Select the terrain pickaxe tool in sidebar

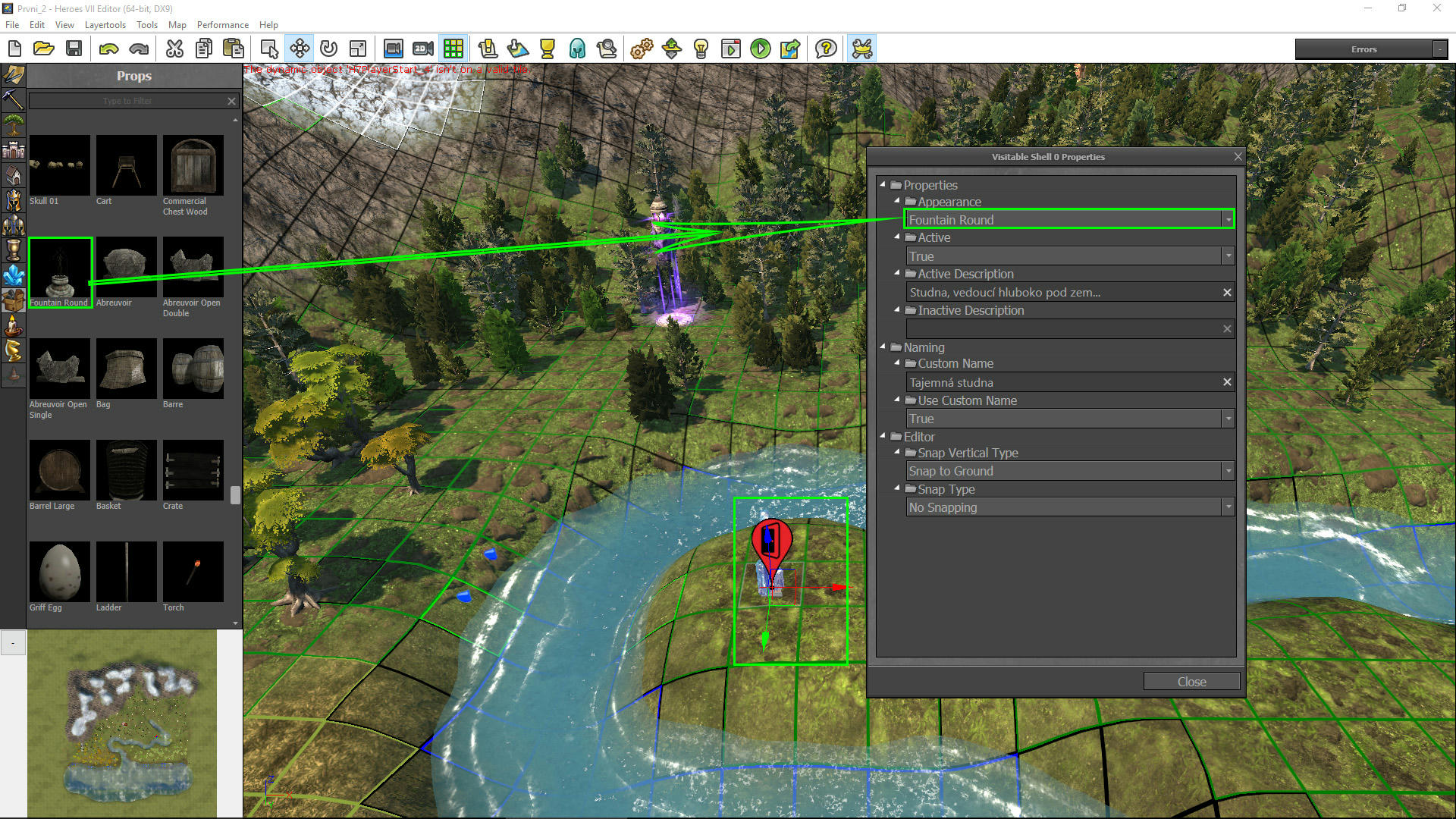14,99
